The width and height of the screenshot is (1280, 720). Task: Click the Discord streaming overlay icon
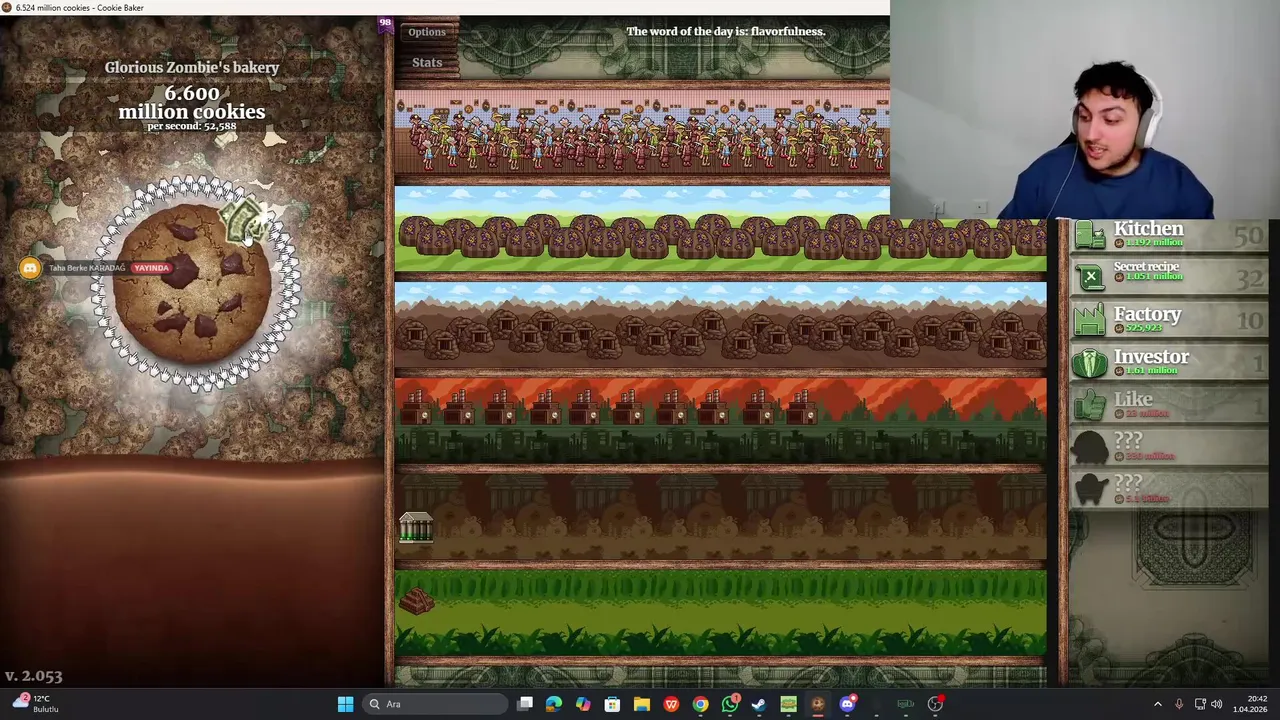point(29,268)
